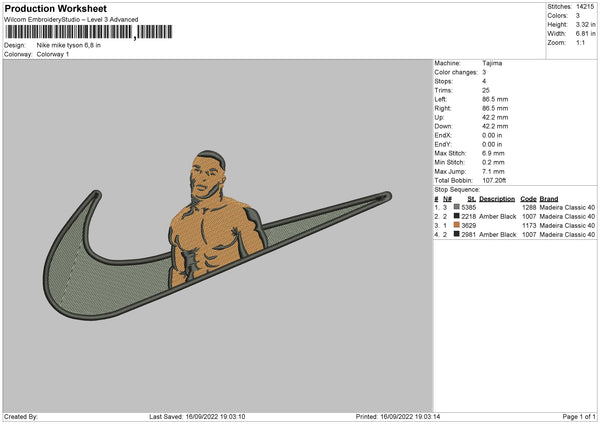This screenshot has width=600, height=424.
Task: Click the 'Stops:' label
Action: [x=443, y=82]
